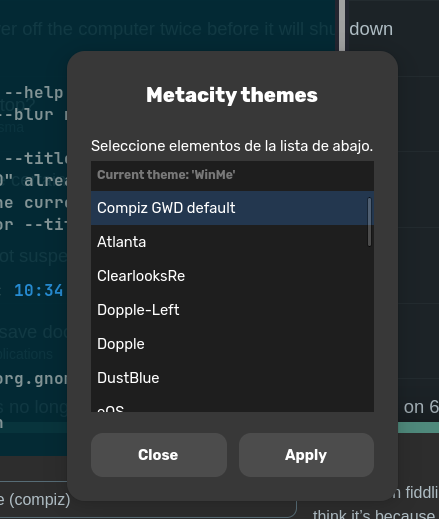Click the theme list scrollbar thumb
Image resolution: width=439 pixels, height=519 pixels.
(x=369, y=222)
